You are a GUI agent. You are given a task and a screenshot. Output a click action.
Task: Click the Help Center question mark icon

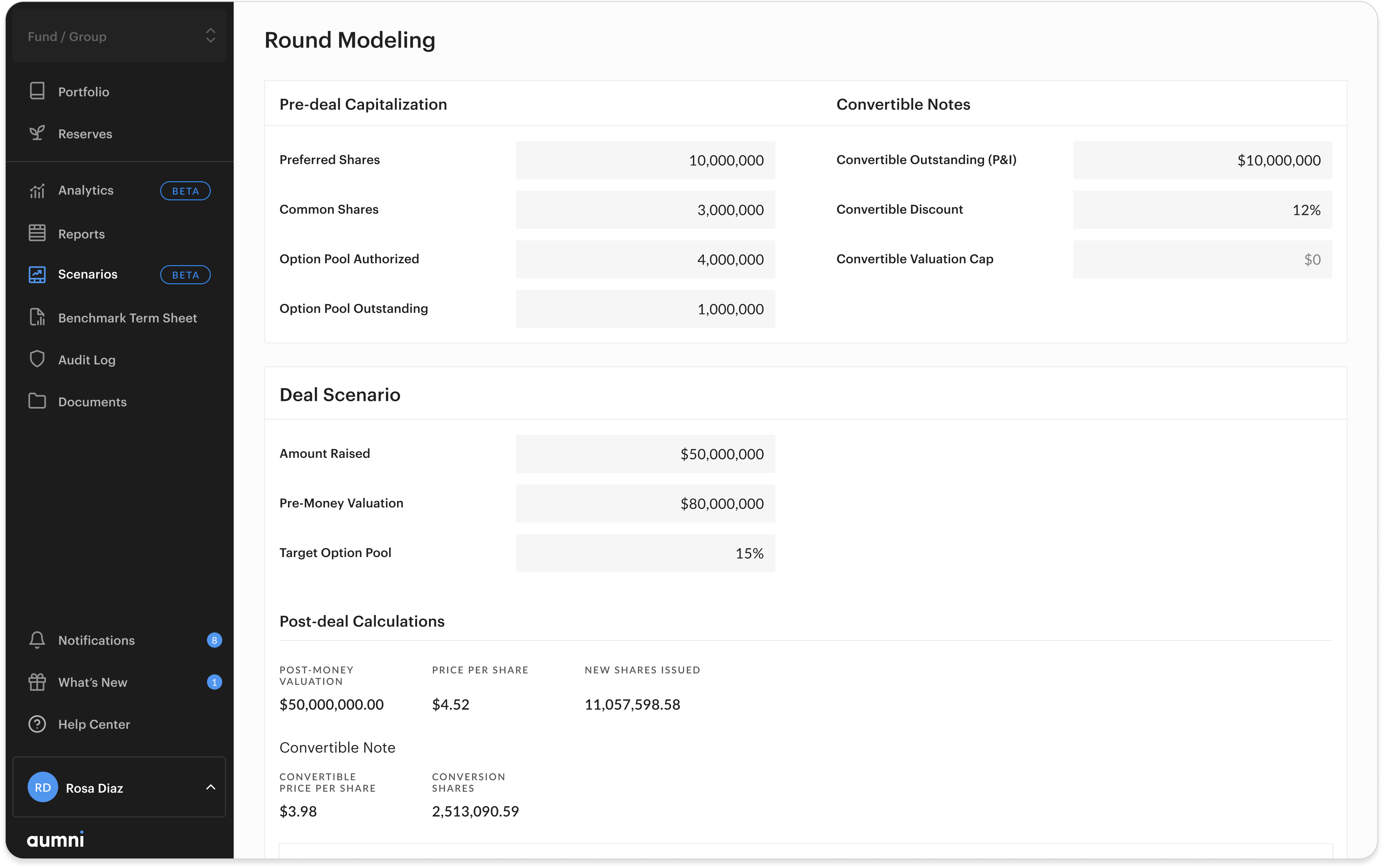coord(37,724)
